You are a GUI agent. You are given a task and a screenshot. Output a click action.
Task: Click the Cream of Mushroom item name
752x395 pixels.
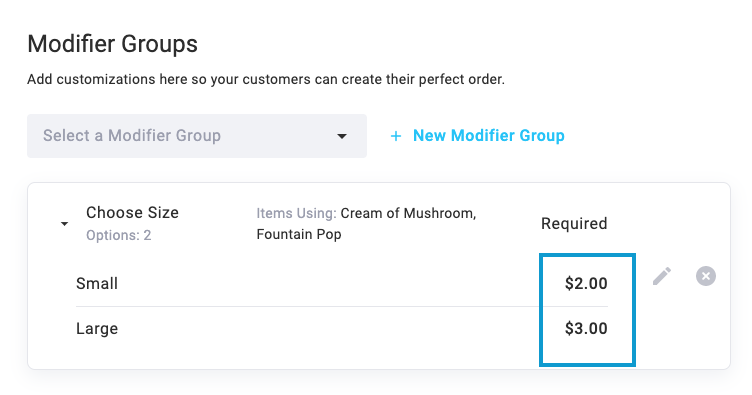(x=408, y=213)
